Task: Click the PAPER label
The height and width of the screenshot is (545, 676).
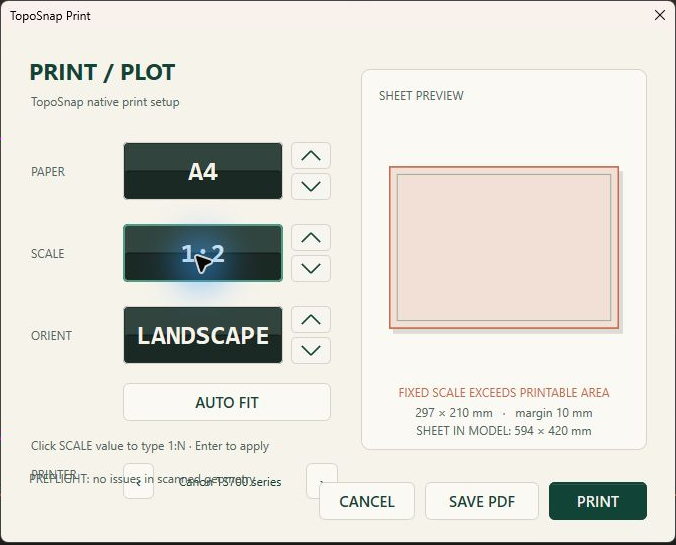Action: [x=48, y=172]
